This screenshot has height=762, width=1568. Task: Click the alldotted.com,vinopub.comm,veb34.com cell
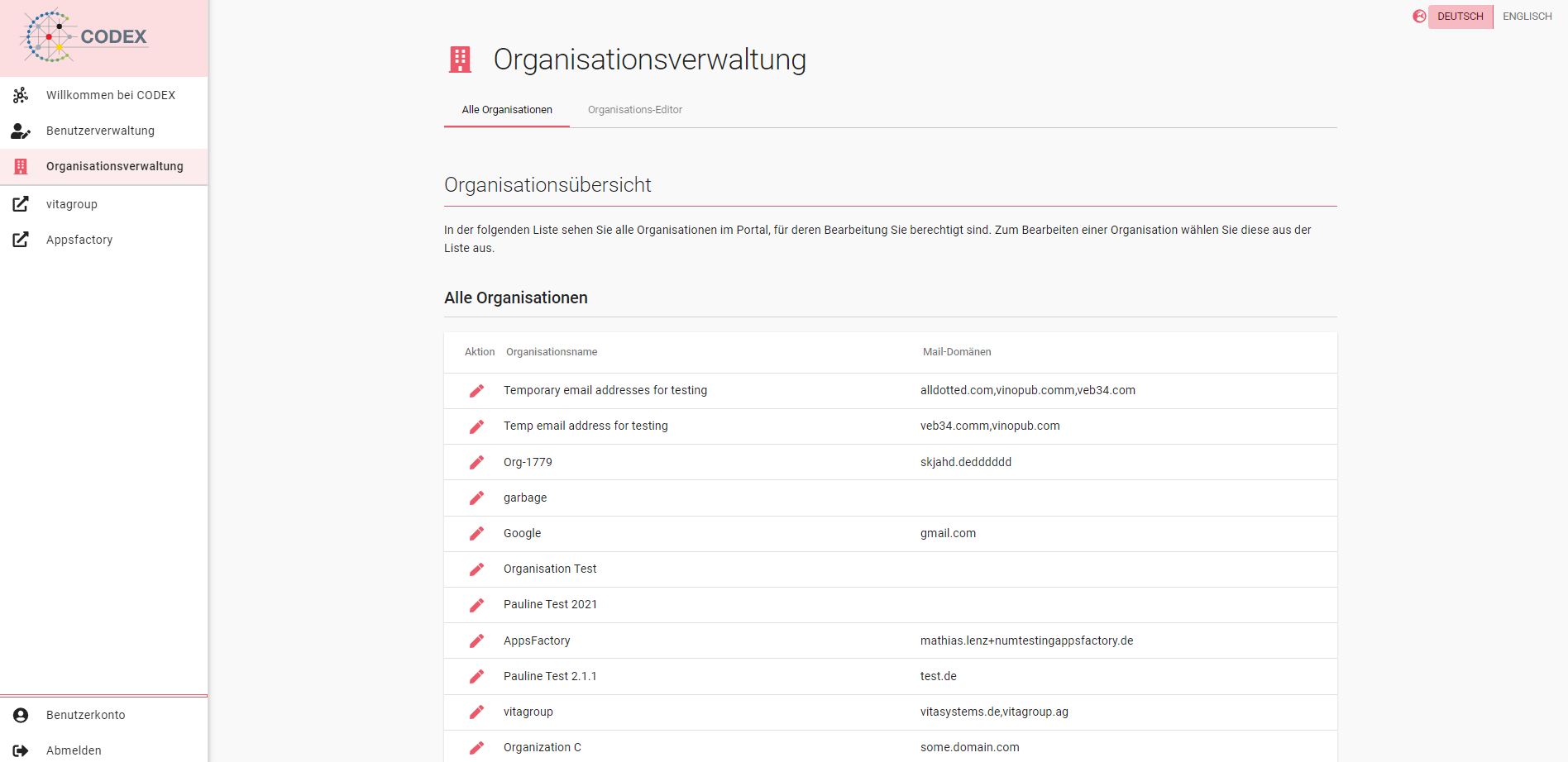click(x=1027, y=390)
